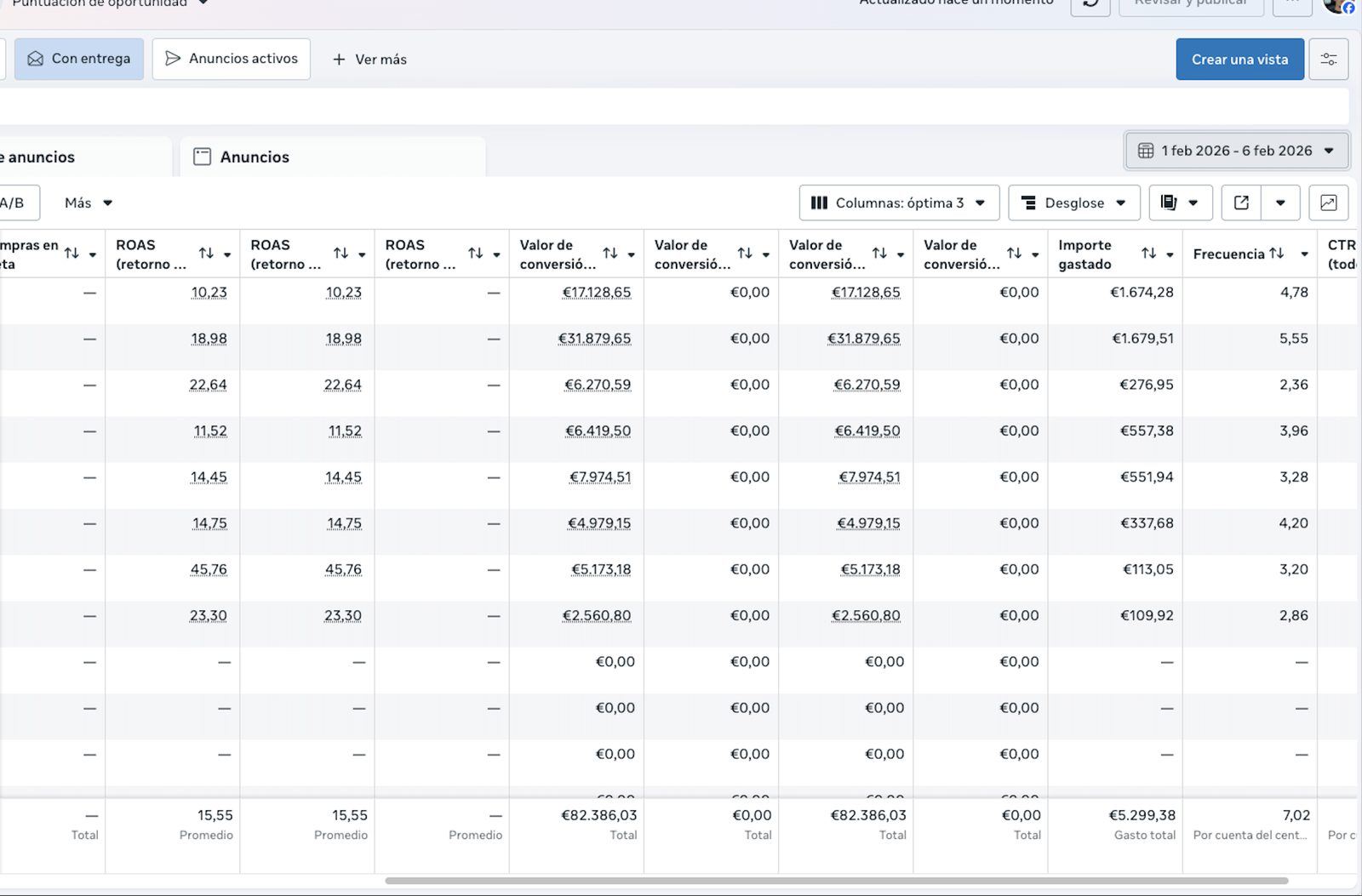Click Frecuencia value 2,36

[1294, 385]
